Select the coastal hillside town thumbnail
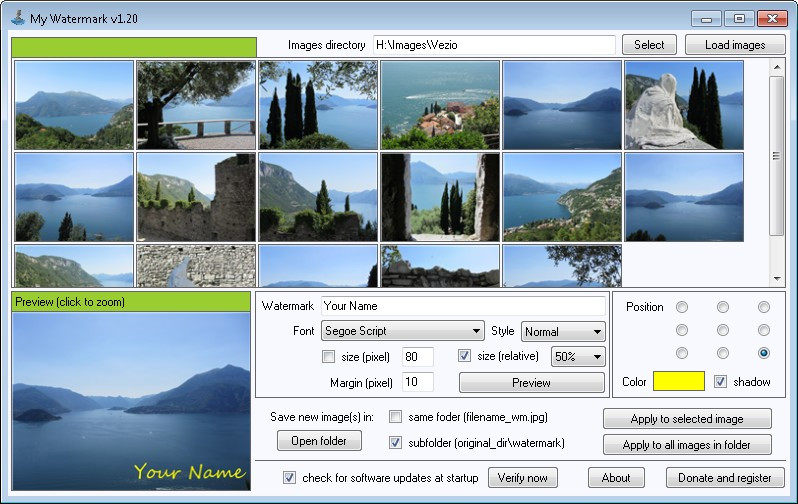798x504 pixels. tap(562, 197)
